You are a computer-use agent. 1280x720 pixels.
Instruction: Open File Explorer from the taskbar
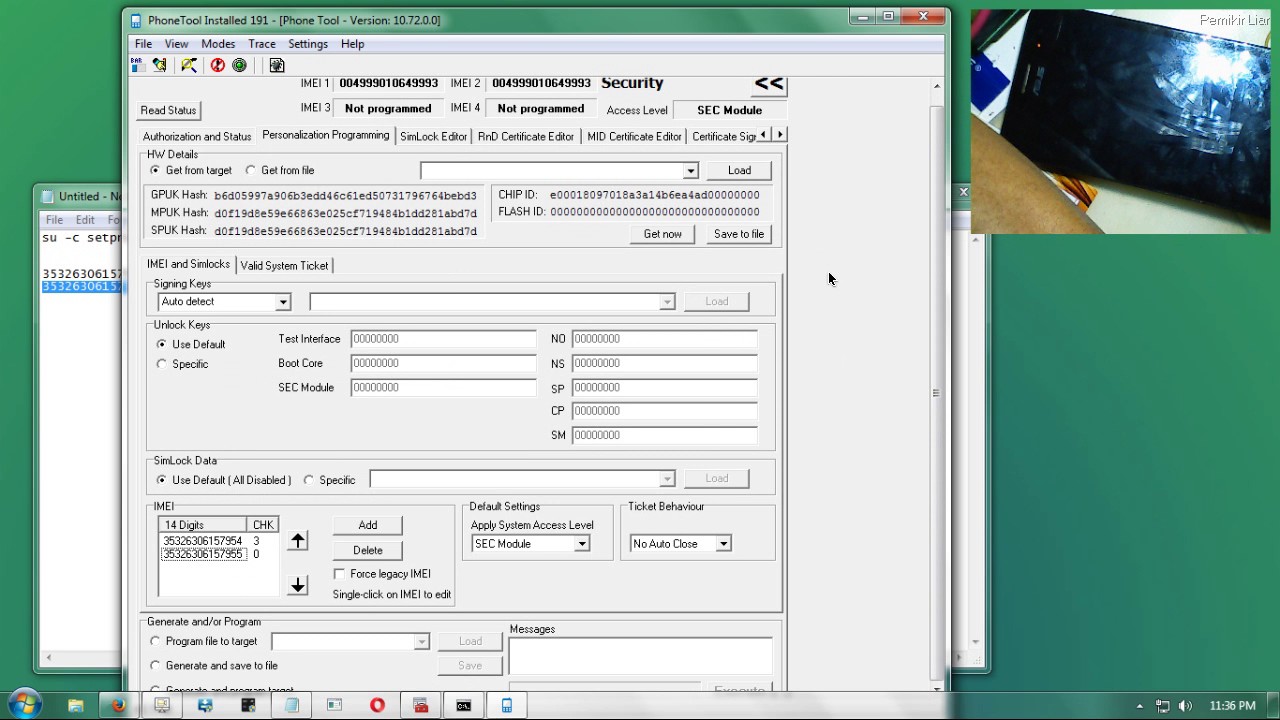(76, 705)
